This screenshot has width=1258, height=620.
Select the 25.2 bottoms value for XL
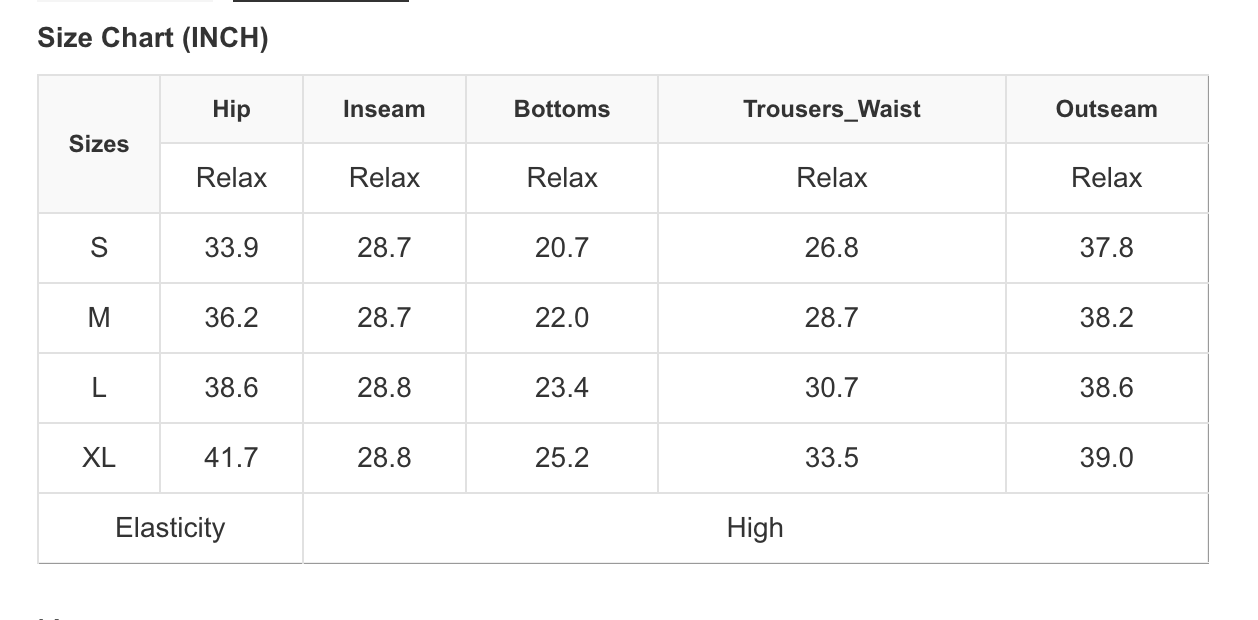point(562,458)
